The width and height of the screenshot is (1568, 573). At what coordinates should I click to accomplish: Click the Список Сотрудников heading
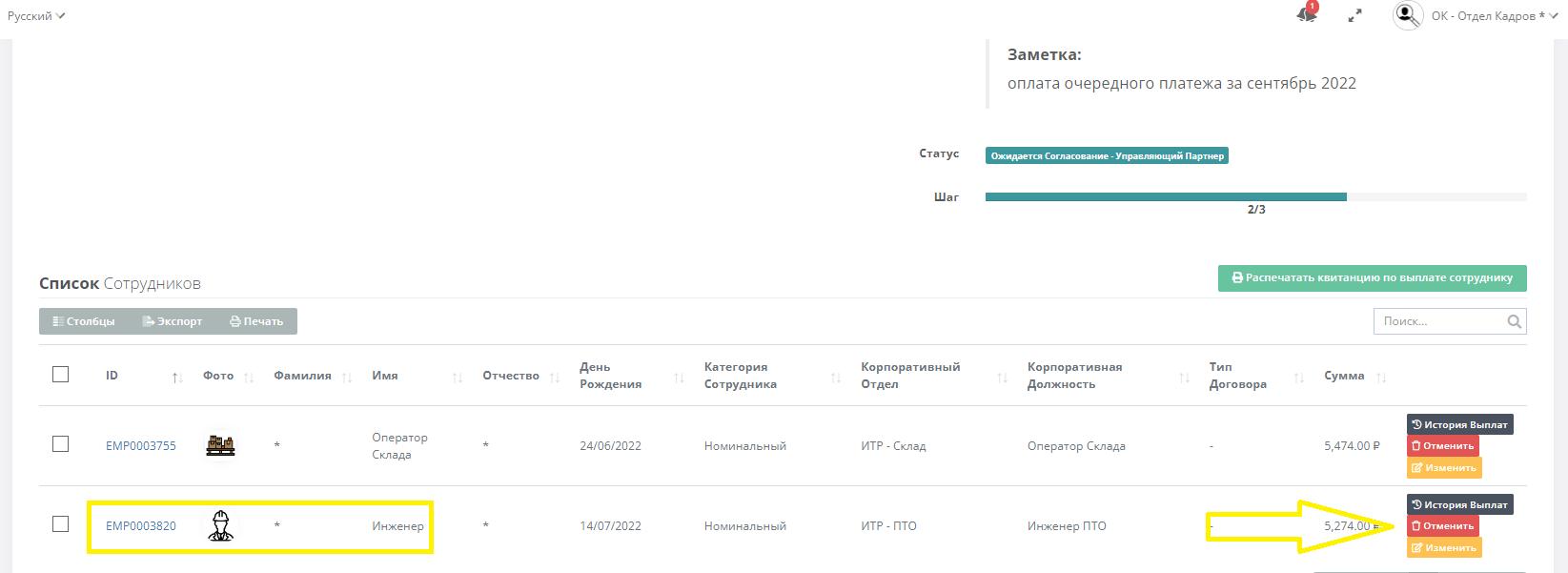120,283
